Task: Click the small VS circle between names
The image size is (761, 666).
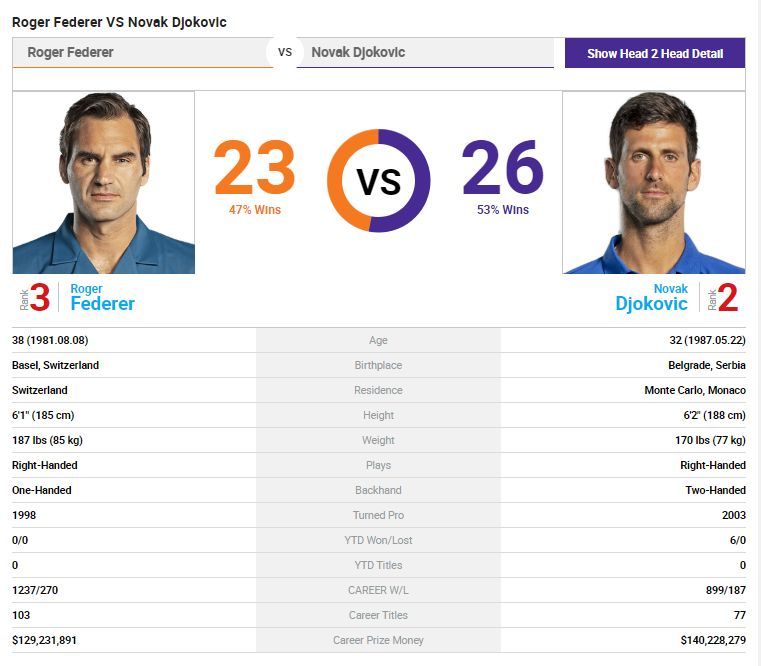Action: (285, 52)
